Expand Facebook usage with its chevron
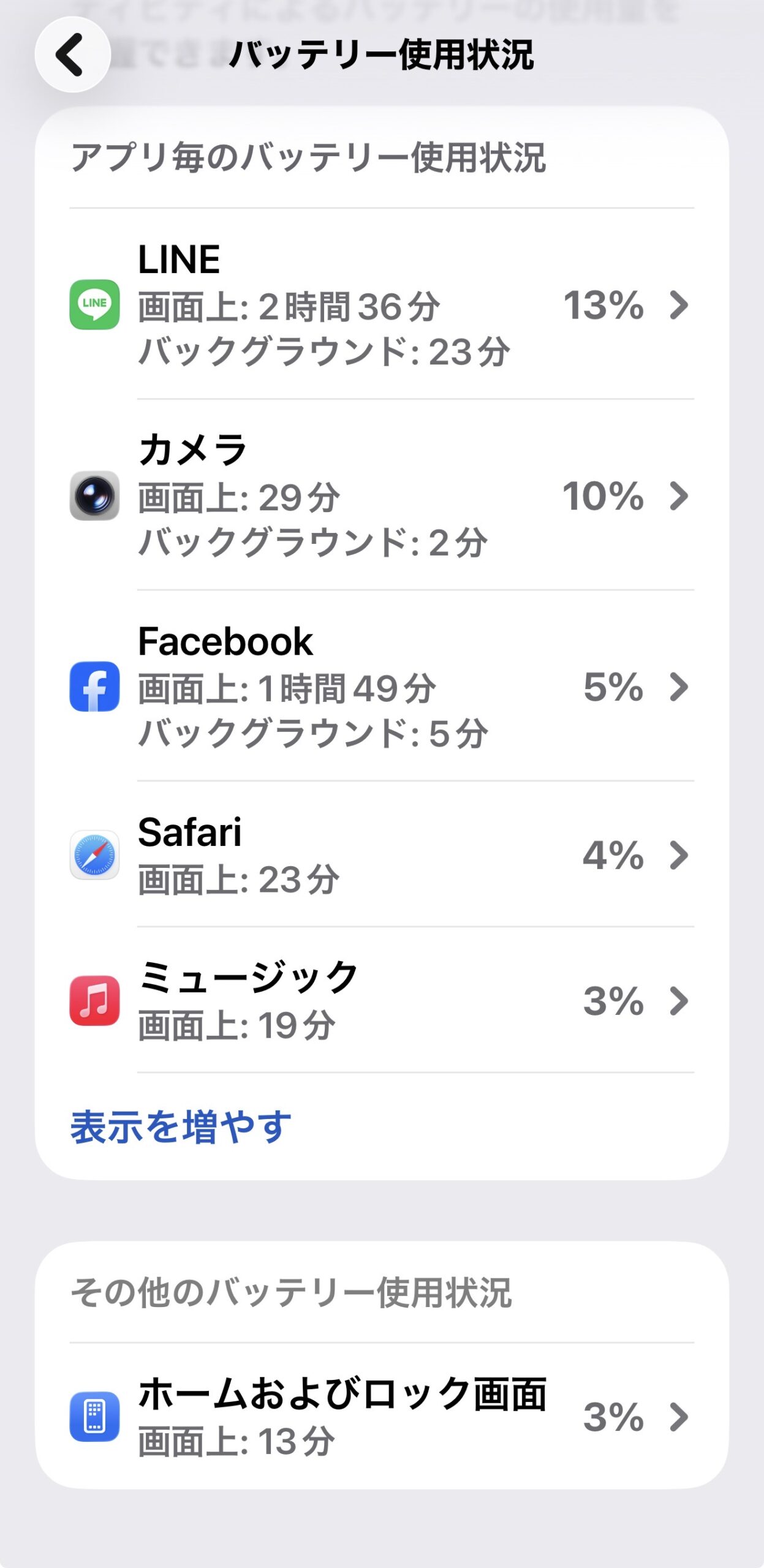The height and width of the screenshot is (1568, 764). tap(678, 687)
